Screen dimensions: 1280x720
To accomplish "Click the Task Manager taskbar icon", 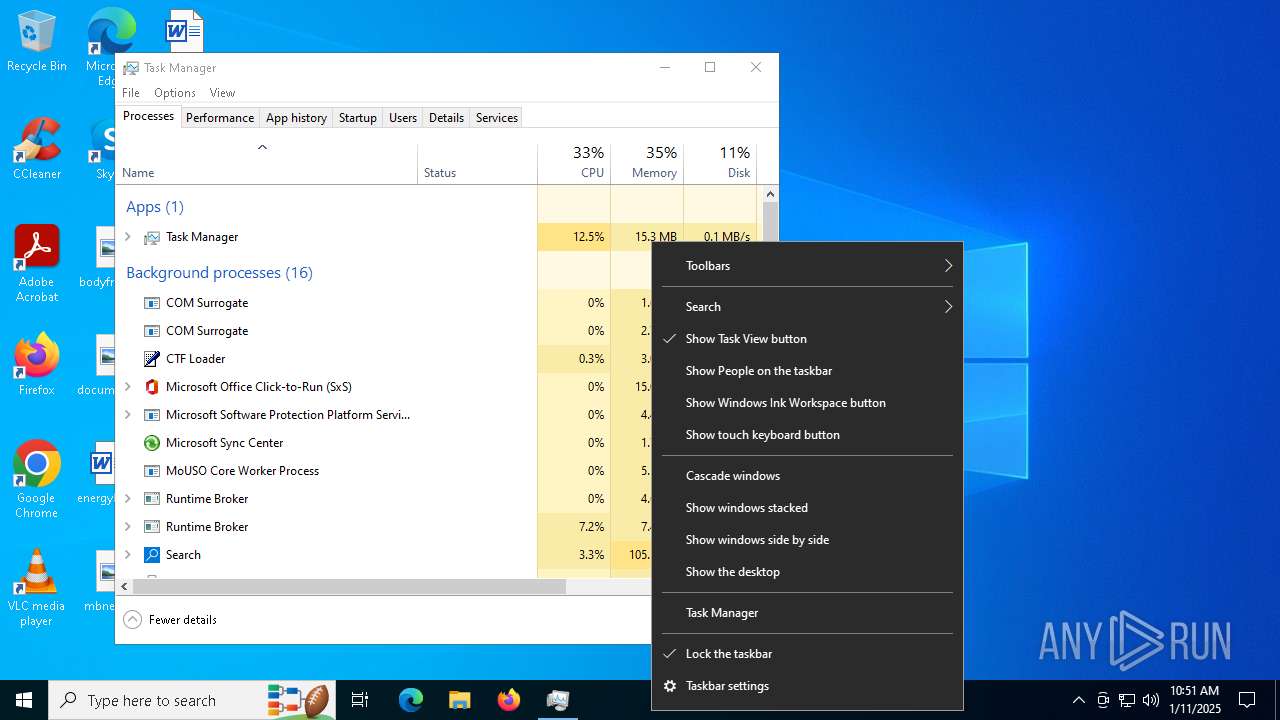I will (x=558, y=700).
